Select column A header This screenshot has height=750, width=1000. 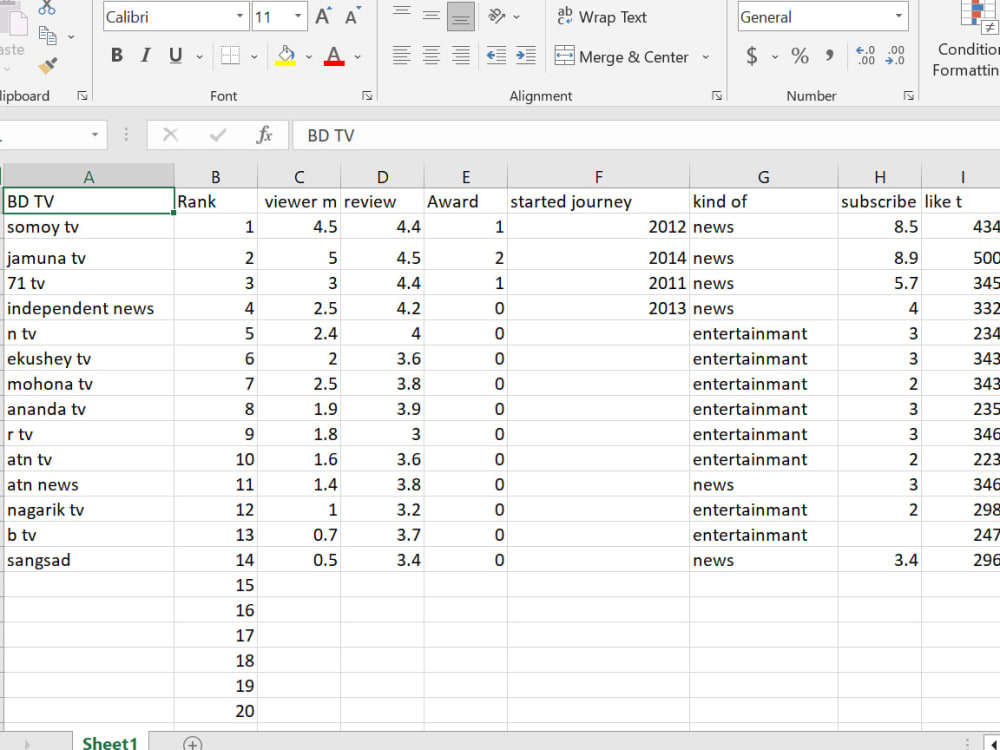click(89, 177)
